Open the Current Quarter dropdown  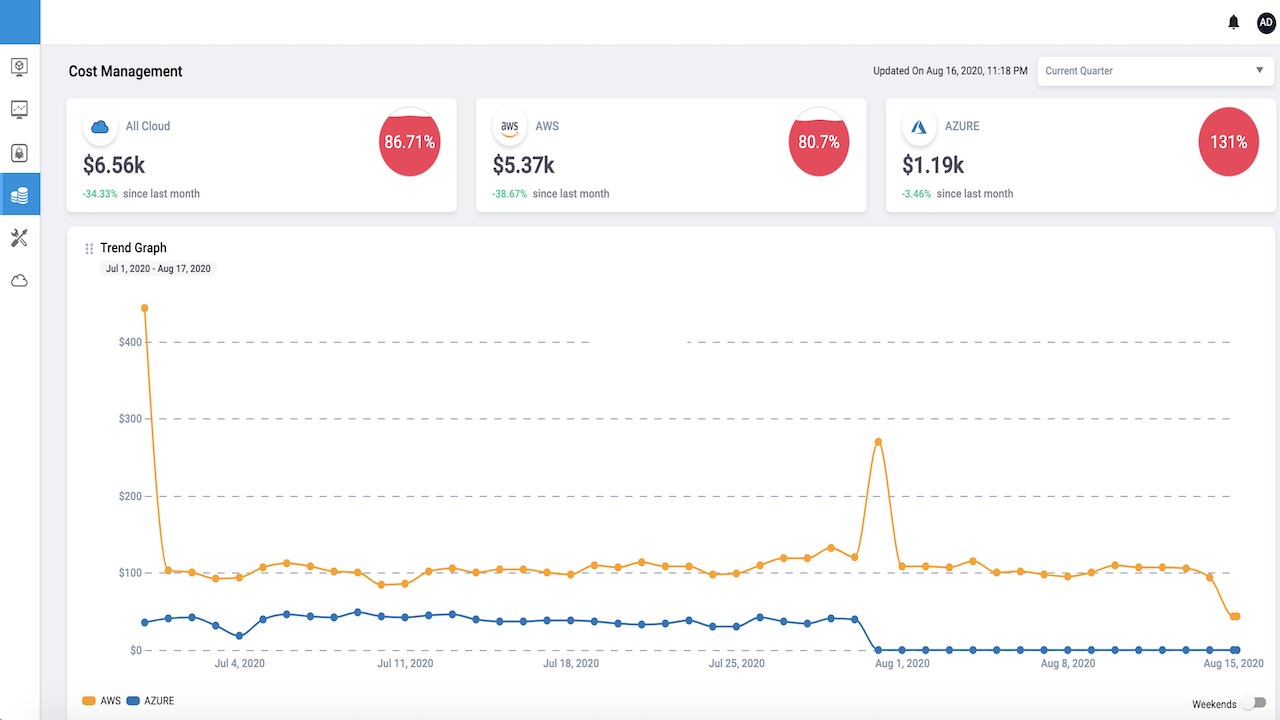(x=1155, y=71)
